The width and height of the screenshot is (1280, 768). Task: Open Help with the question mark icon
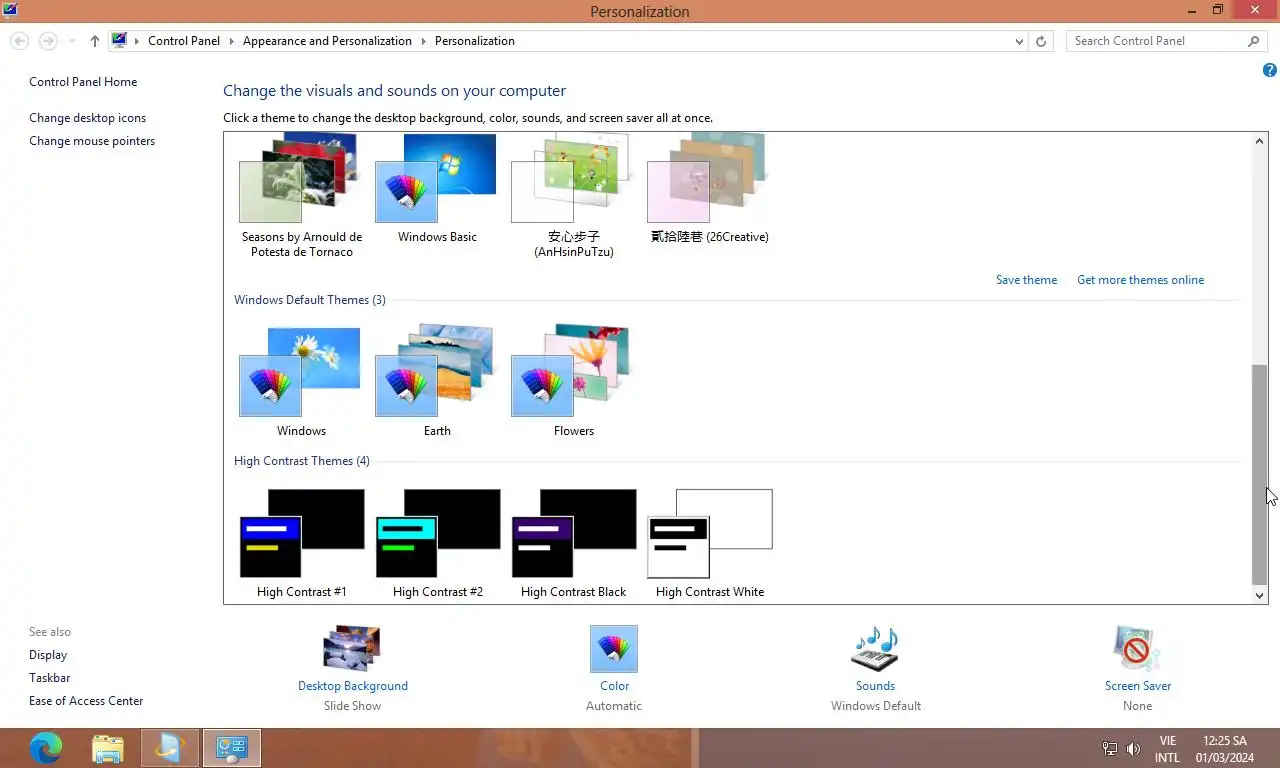1270,70
